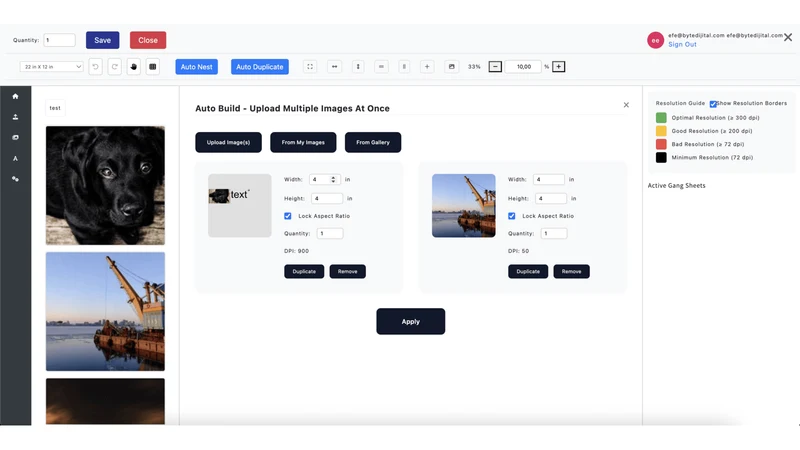Click the zoom percentage input field
This screenshot has height=450, width=800.
(x=523, y=67)
